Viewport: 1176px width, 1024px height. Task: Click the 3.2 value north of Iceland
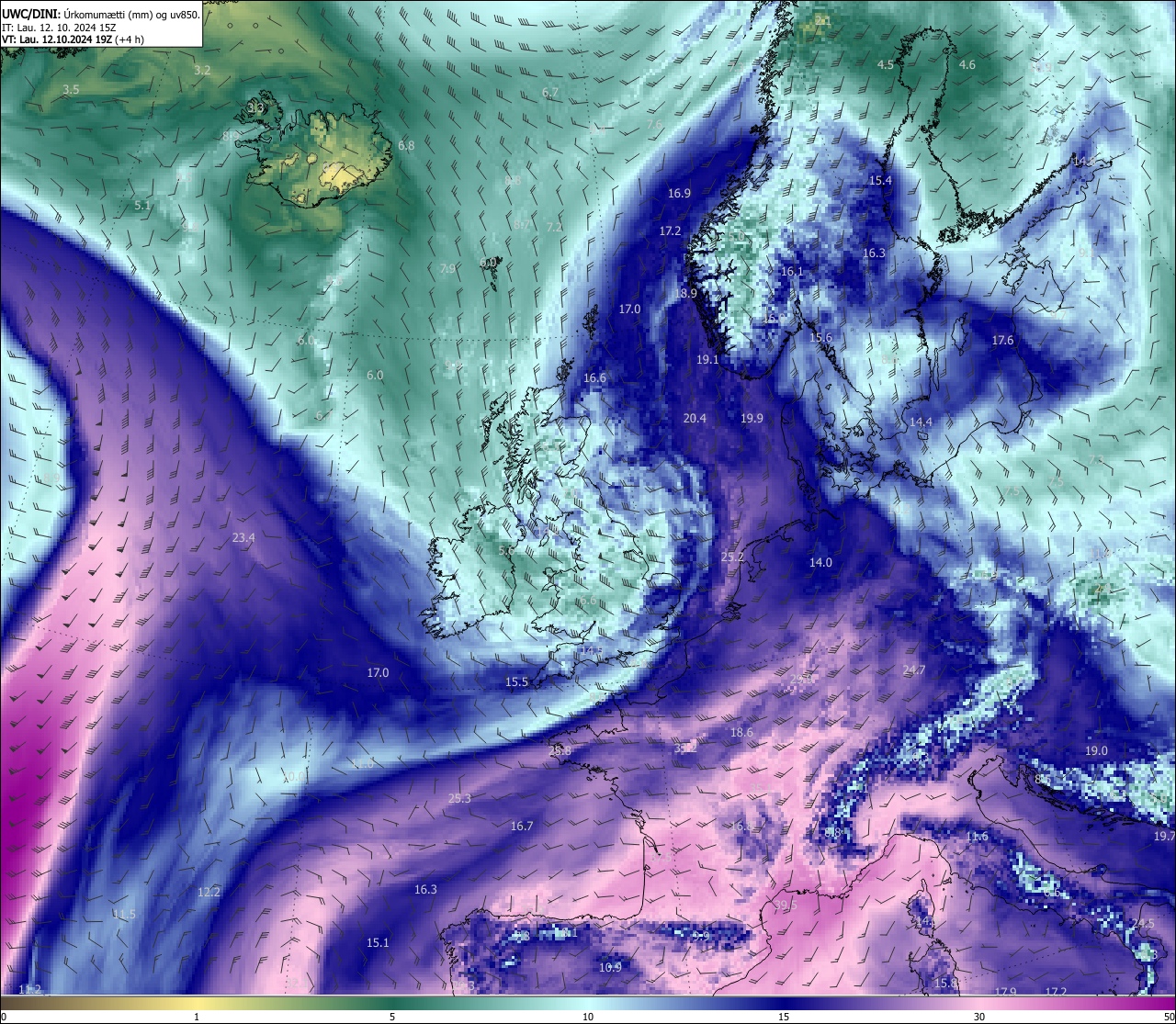202,70
